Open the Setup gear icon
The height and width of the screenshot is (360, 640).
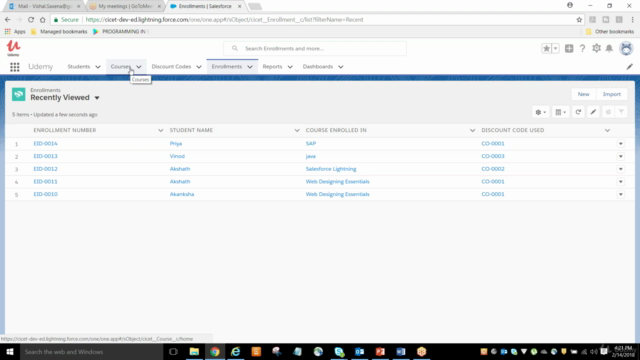pyautogui.click(x=596, y=48)
